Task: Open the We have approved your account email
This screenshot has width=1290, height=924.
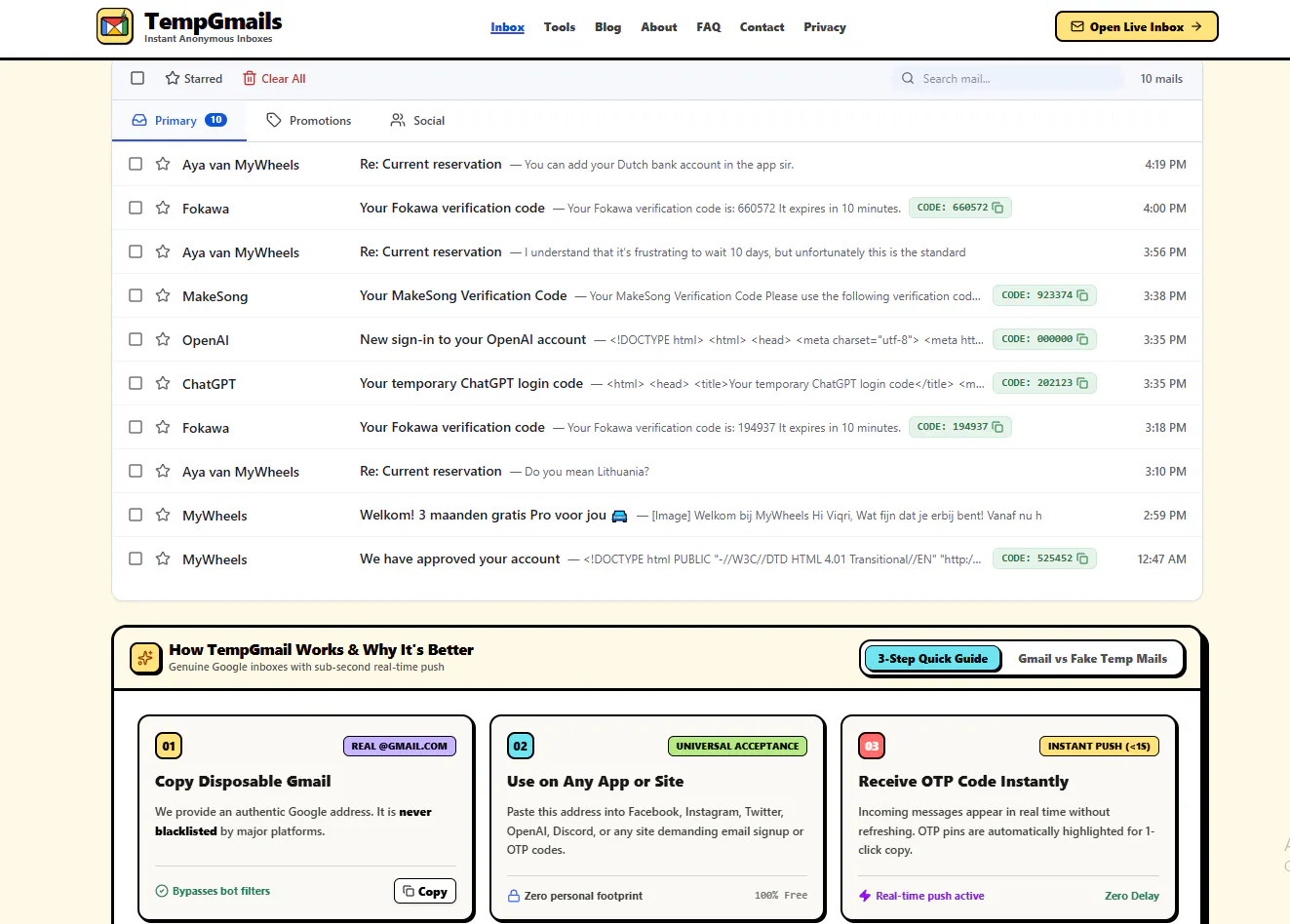Action: tap(657, 558)
